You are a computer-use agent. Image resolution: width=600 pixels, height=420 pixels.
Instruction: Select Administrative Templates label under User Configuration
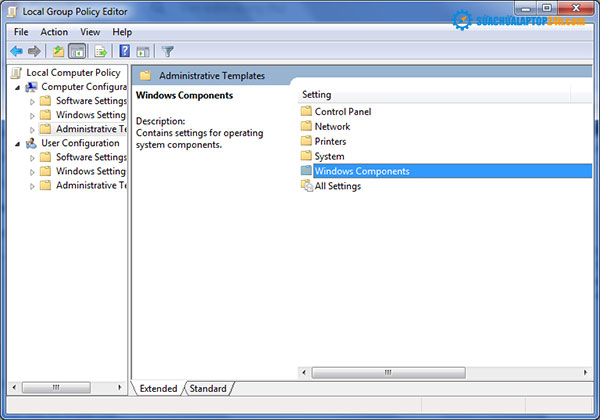[x=91, y=185]
